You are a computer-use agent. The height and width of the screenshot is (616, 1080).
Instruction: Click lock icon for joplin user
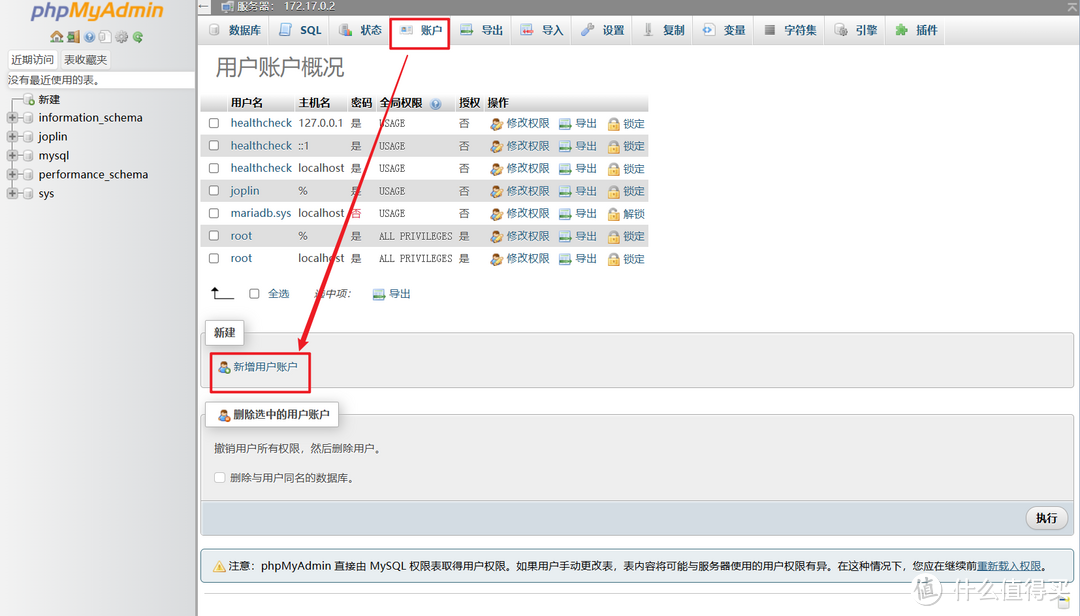point(613,192)
